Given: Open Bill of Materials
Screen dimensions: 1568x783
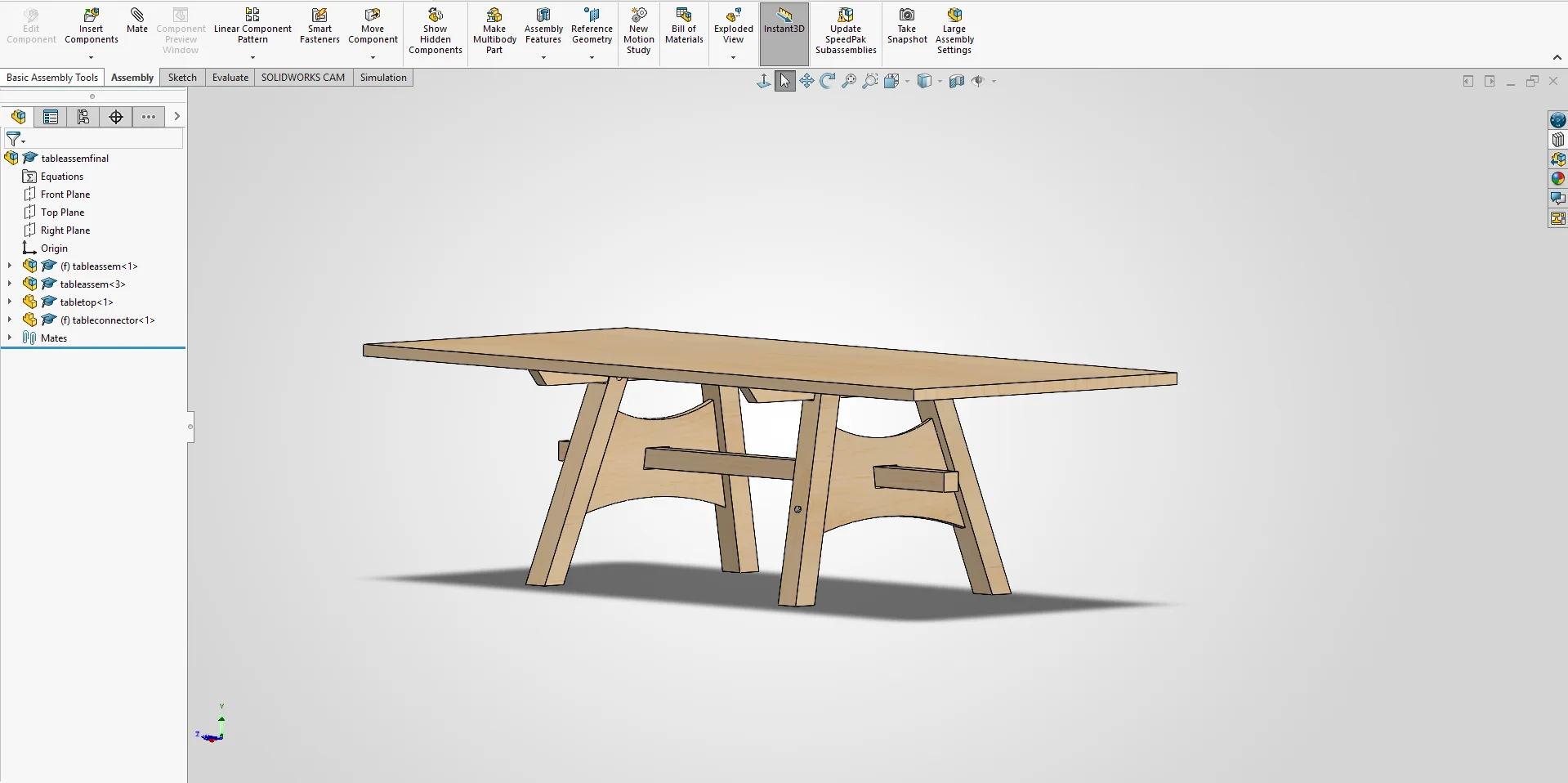Looking at the screenshot, I should pos(684,26).
